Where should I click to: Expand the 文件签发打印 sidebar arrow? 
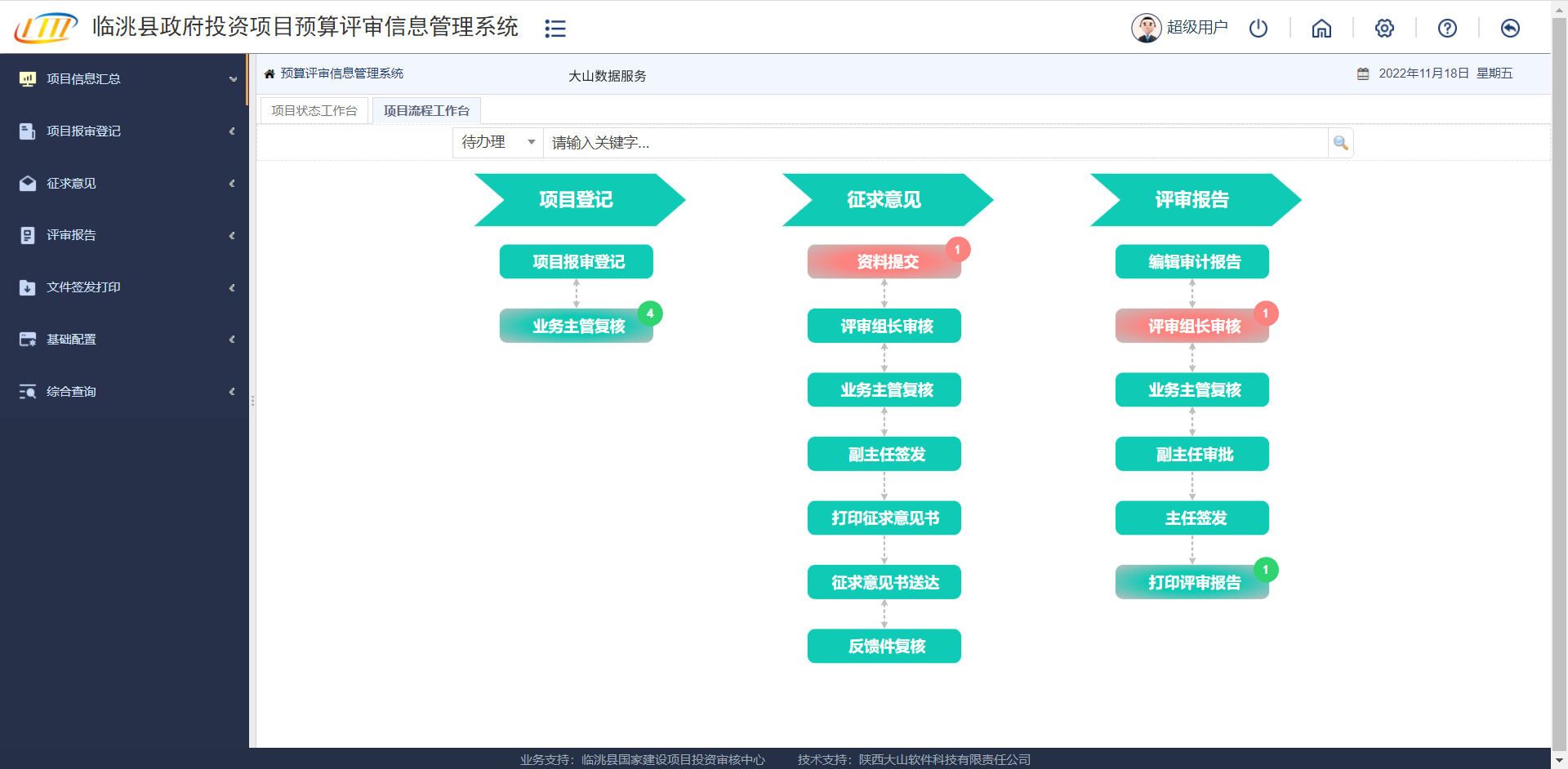tap(232, 288)
